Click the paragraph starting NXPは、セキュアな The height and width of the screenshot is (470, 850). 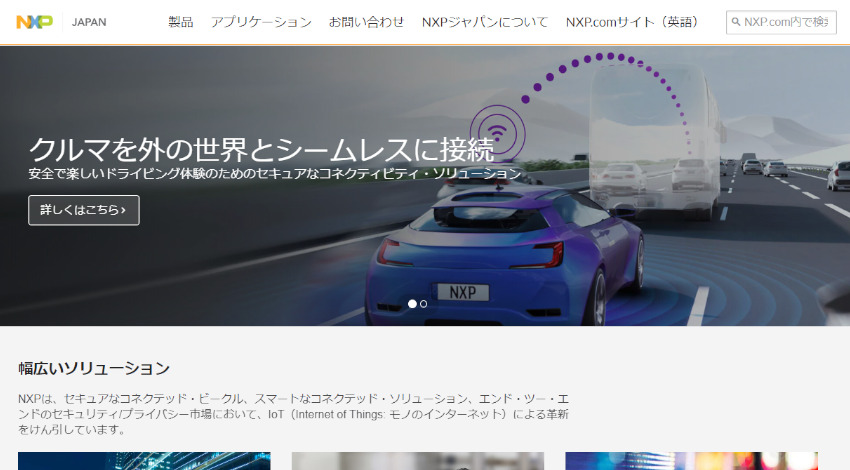[x=293, y=414]
